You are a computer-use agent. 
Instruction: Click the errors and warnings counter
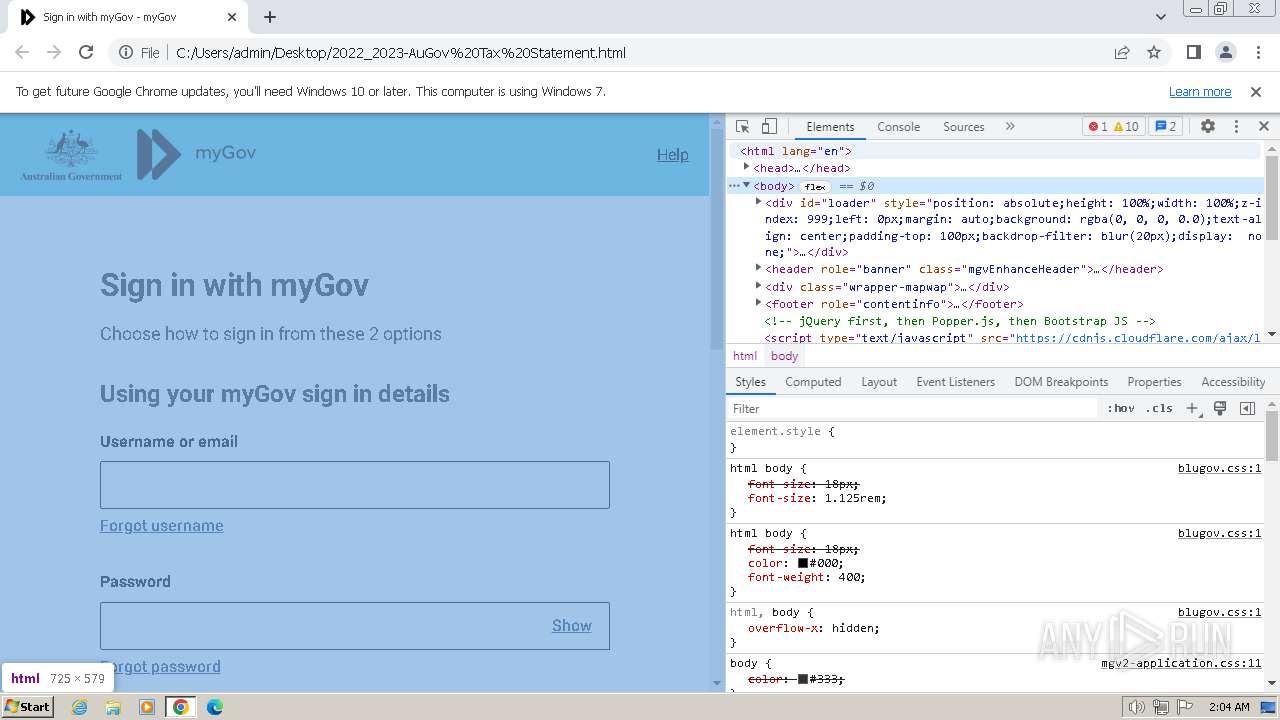[1114, 127]
